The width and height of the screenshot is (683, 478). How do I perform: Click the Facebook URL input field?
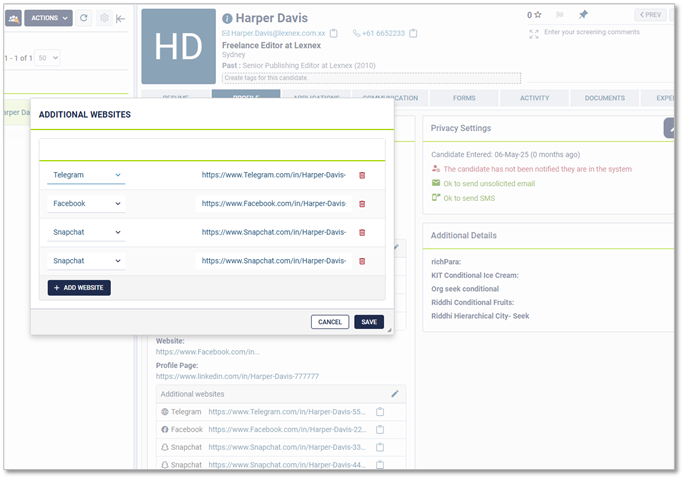(x=274, y=204)
